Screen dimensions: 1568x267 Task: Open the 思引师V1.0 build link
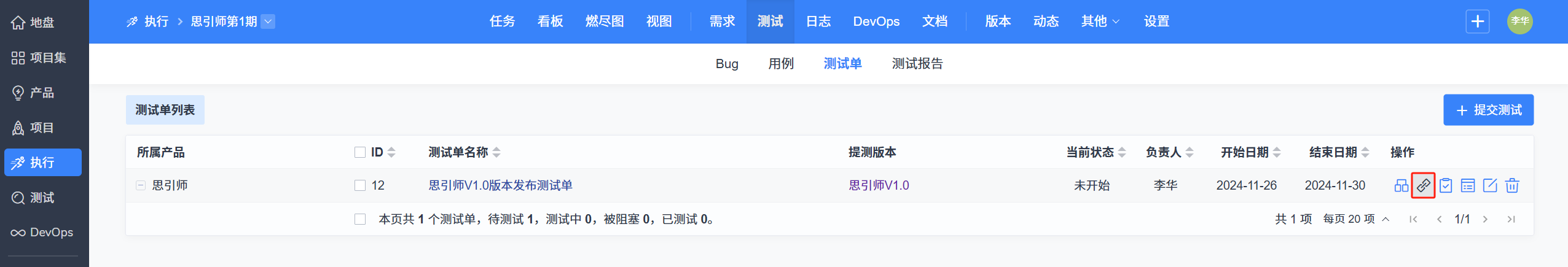coord(879,185)
